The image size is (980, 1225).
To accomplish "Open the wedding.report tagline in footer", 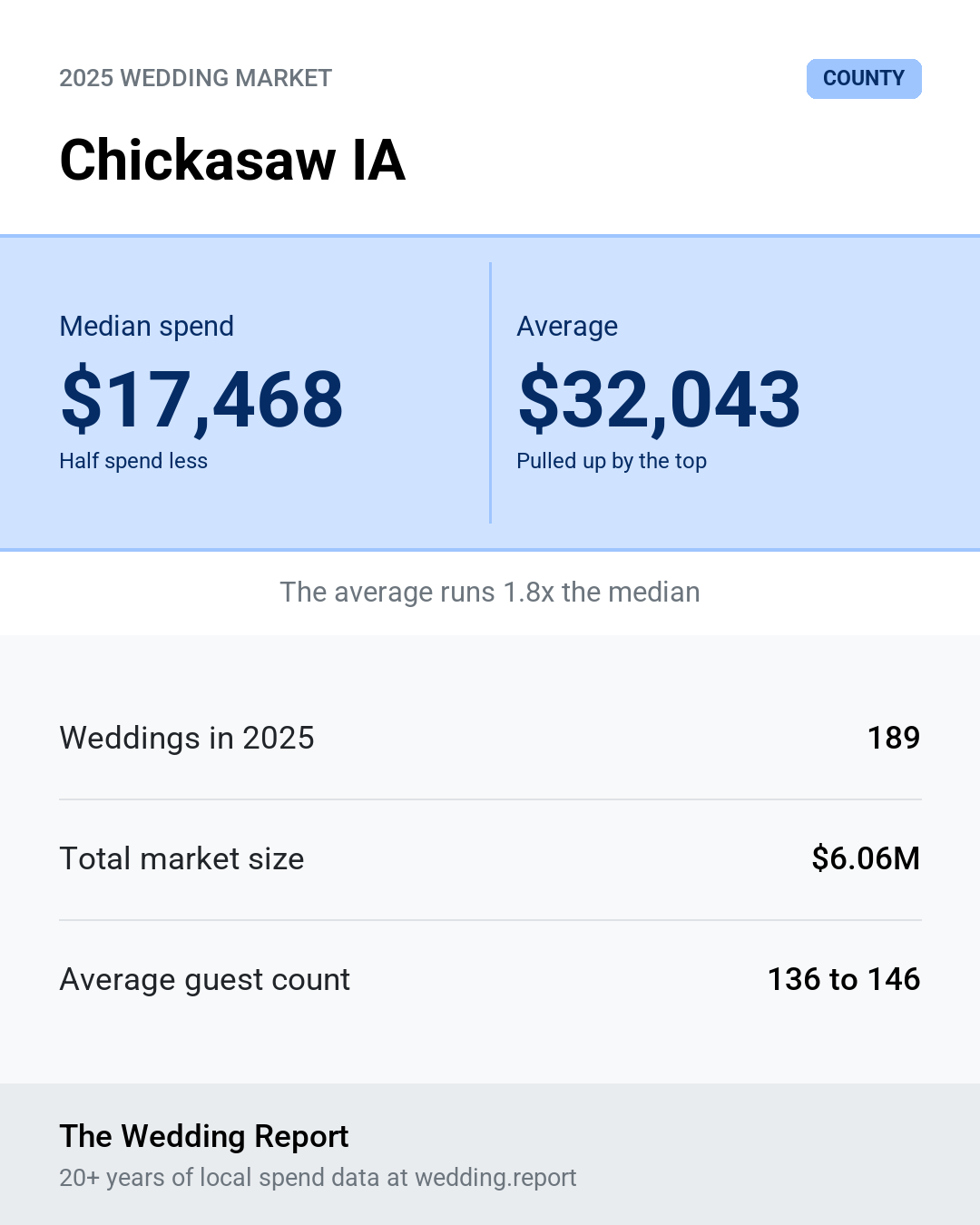I will click(318, 1177).
